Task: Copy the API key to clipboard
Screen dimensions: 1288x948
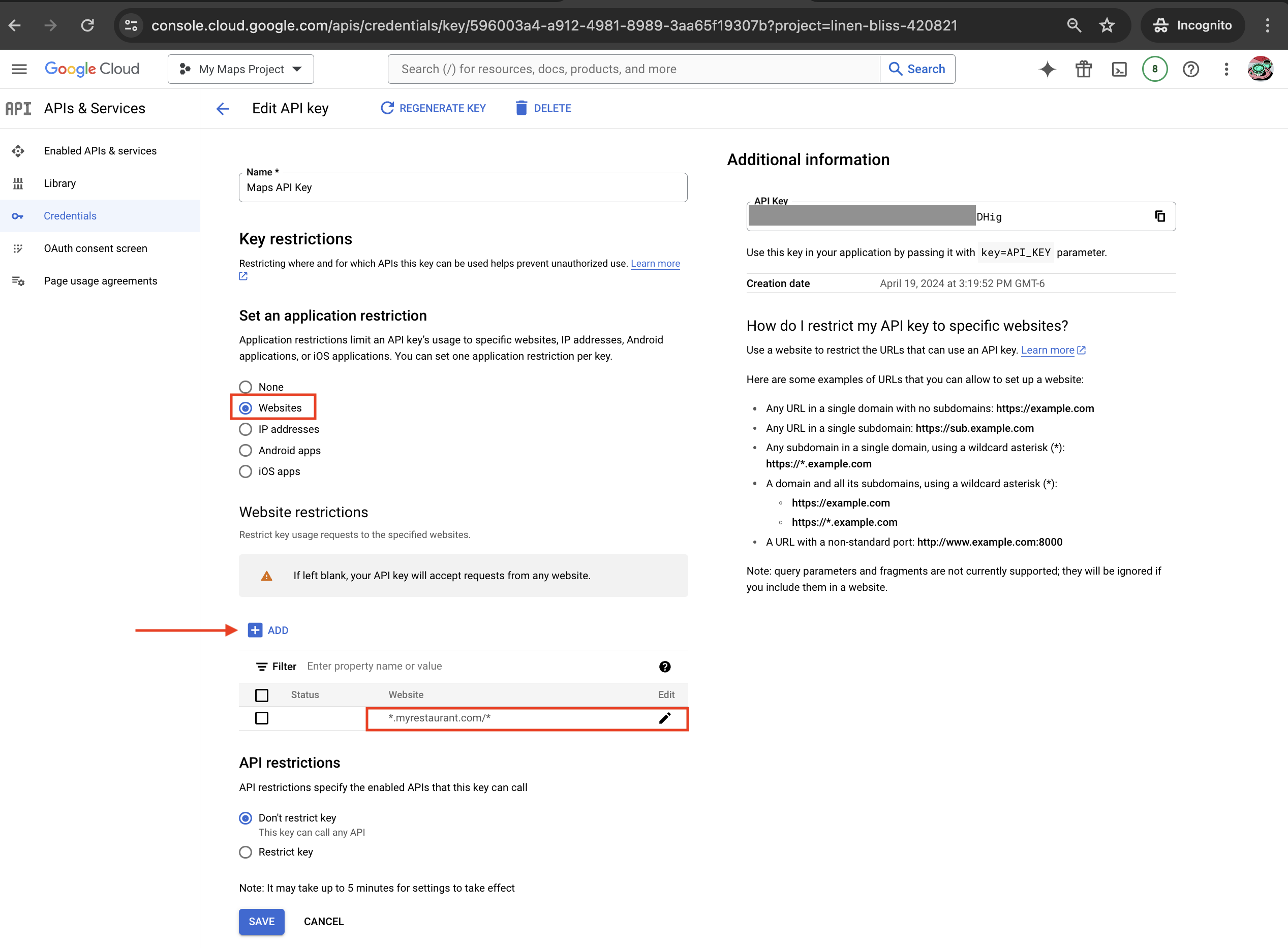Action: [x=1160, y=216]
